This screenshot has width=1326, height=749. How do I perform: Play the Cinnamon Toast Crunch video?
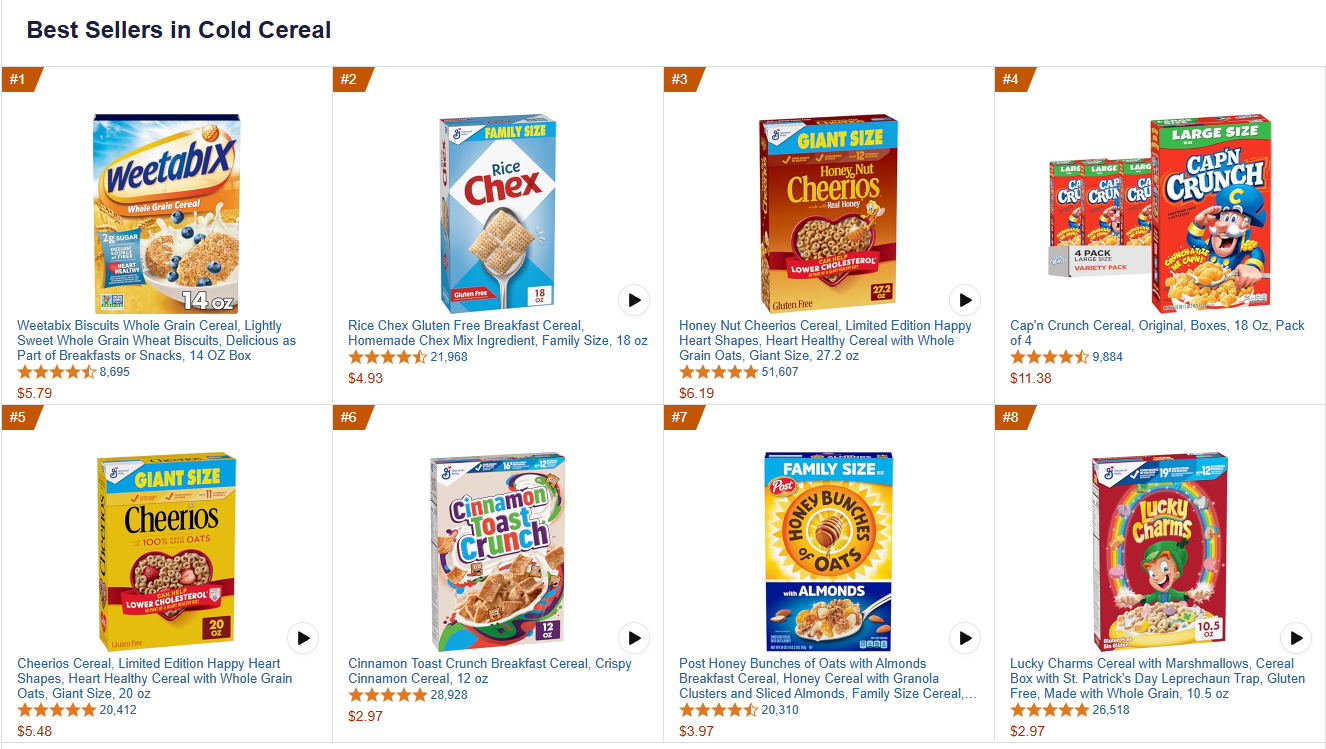pyautogui.click(x=634, y=638)
